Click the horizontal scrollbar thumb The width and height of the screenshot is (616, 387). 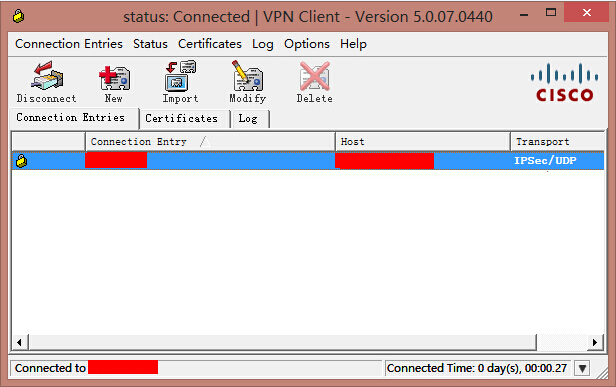[x=283, y=342]
